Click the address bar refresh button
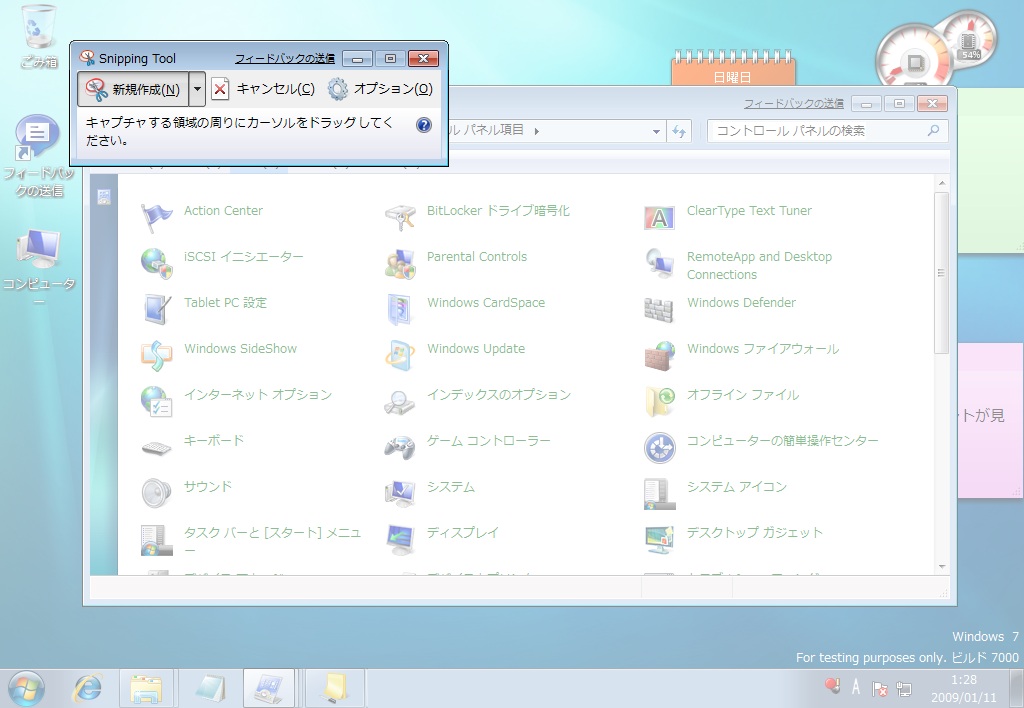This screenshot has height=708, width=1024. click(679, 131)
